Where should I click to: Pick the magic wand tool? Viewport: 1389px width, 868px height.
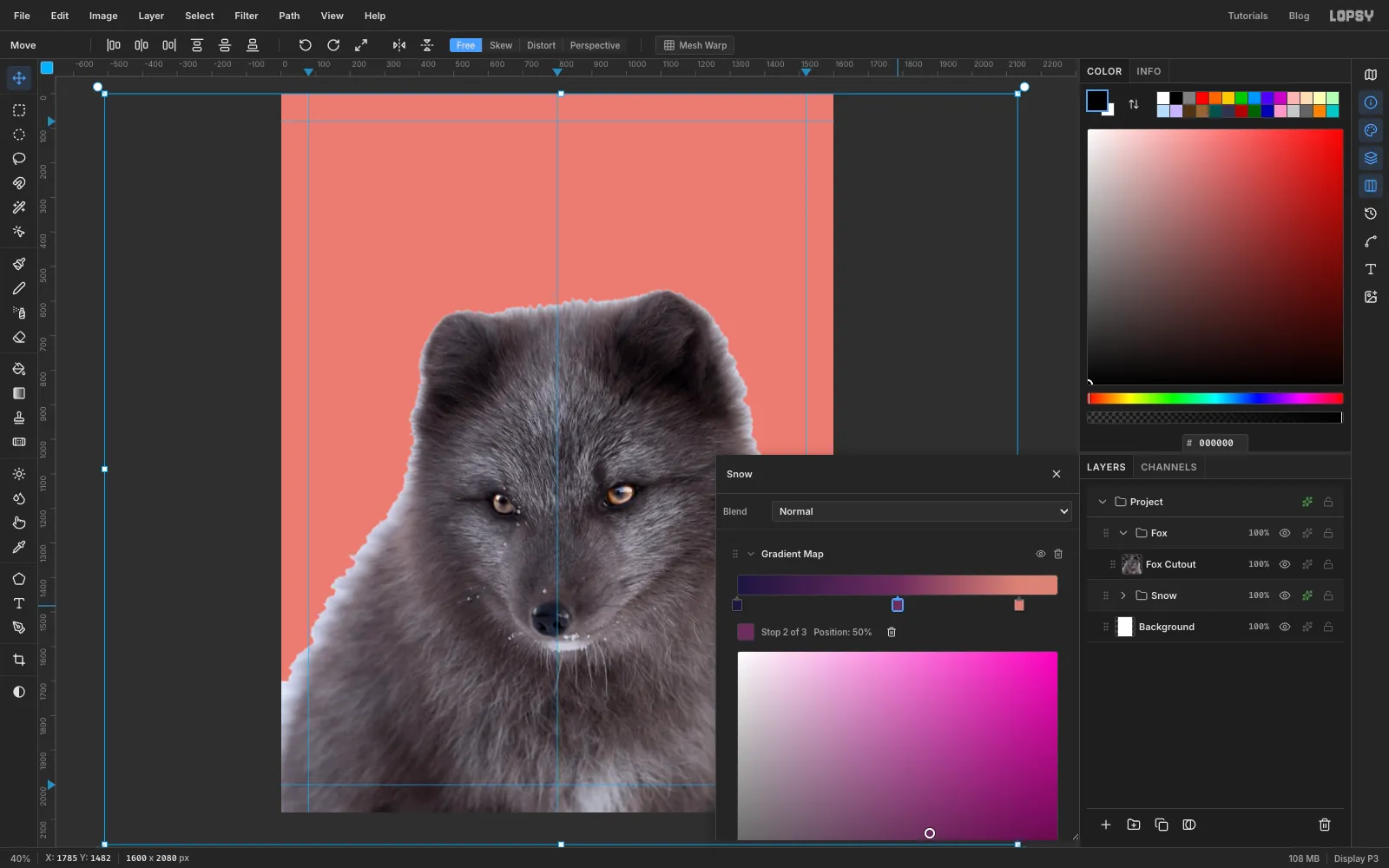(19, 207)
